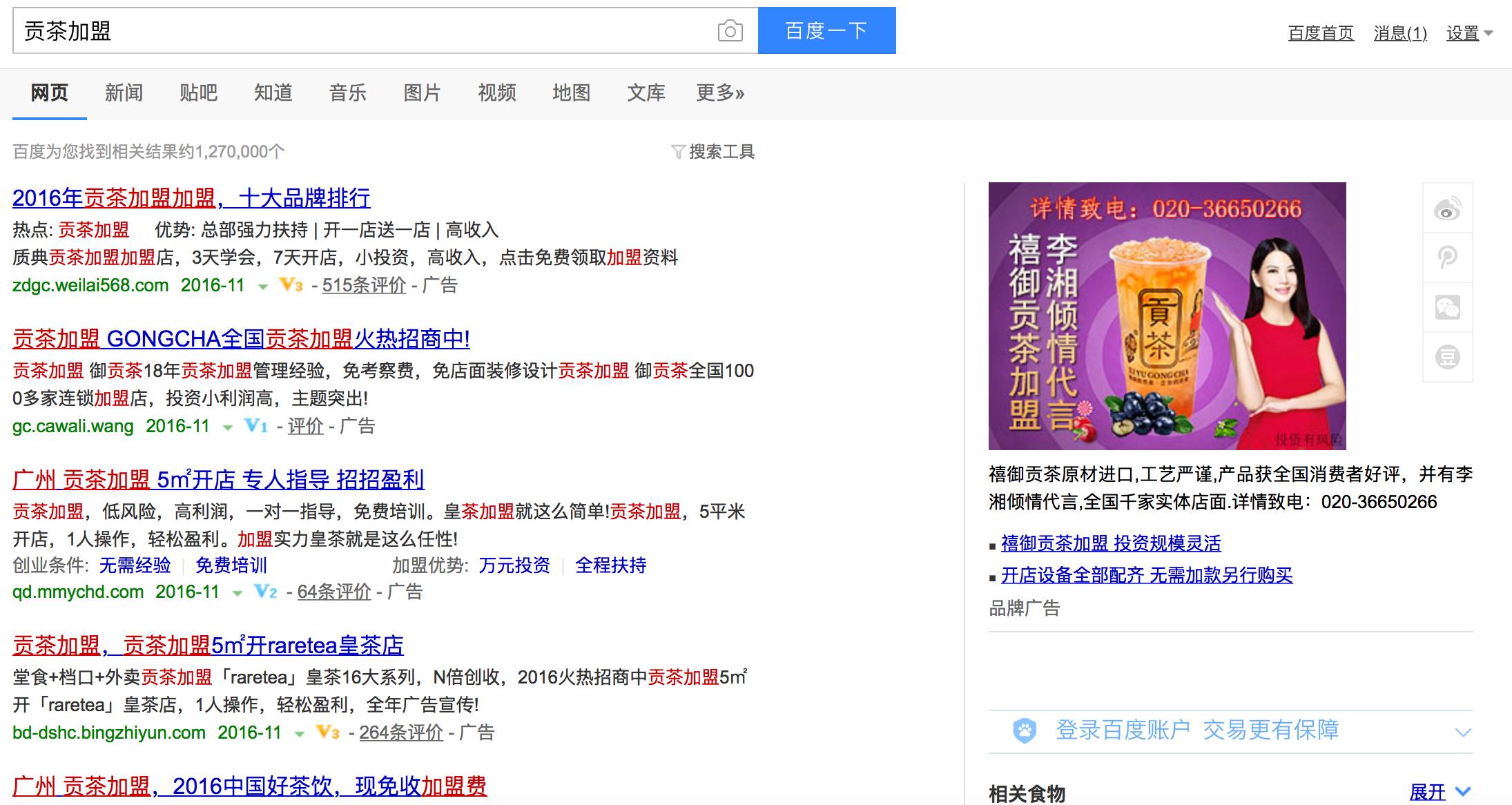Click the Baidu paw shield icon
1512x805 pixels.
1025,730
